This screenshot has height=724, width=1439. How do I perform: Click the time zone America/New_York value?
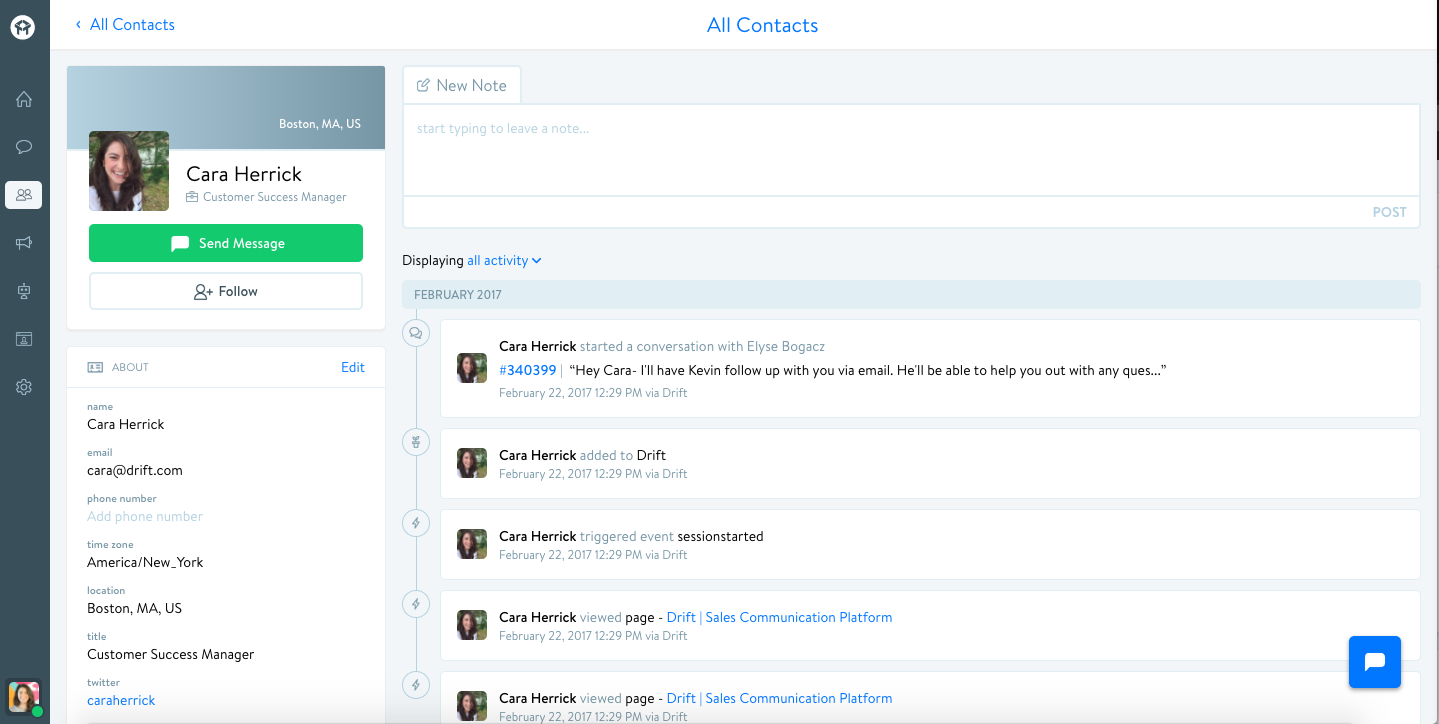point(145,562)
